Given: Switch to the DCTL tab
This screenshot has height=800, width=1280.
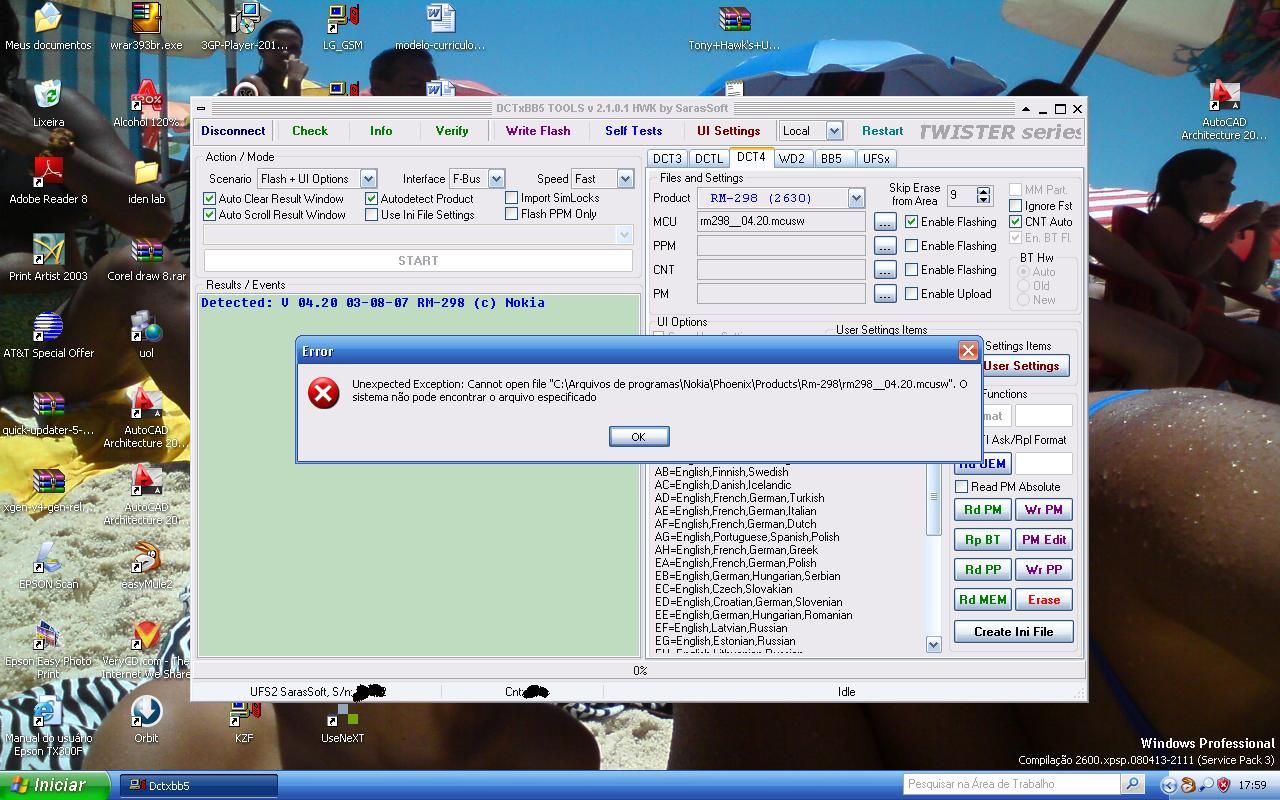Looking at the screenshot, I should (709, 159).
